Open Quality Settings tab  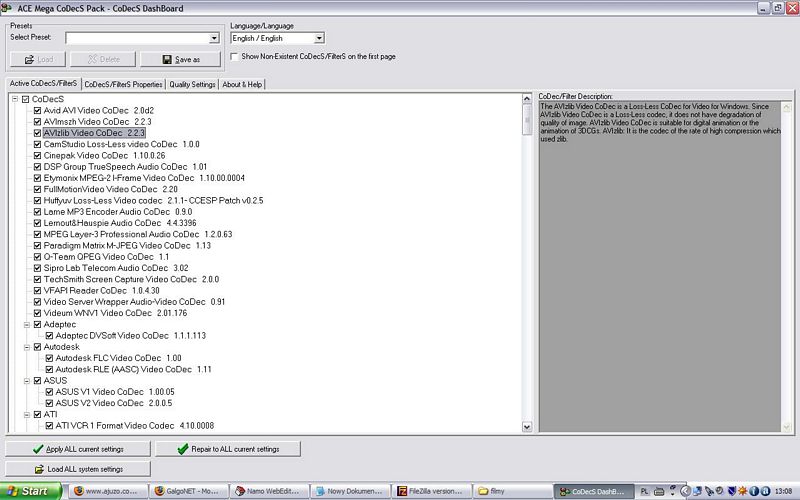192,84
